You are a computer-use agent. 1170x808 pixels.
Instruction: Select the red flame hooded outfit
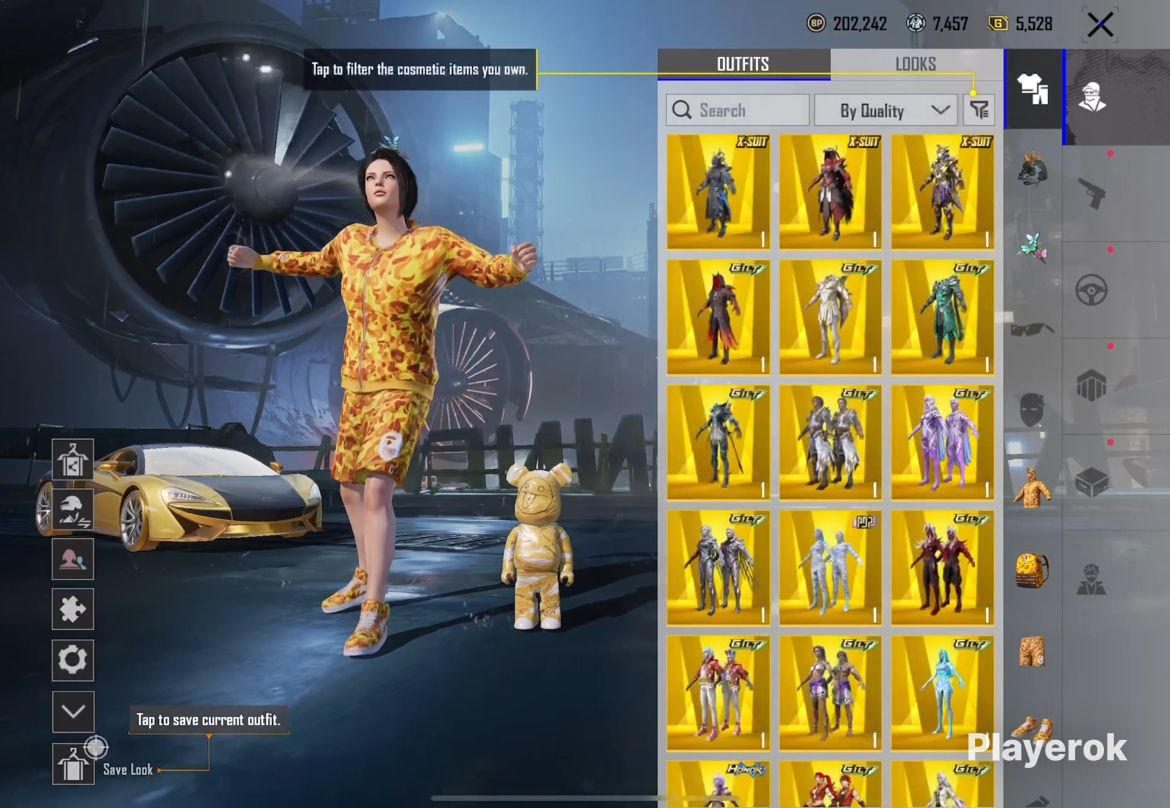tap(718, 317)
